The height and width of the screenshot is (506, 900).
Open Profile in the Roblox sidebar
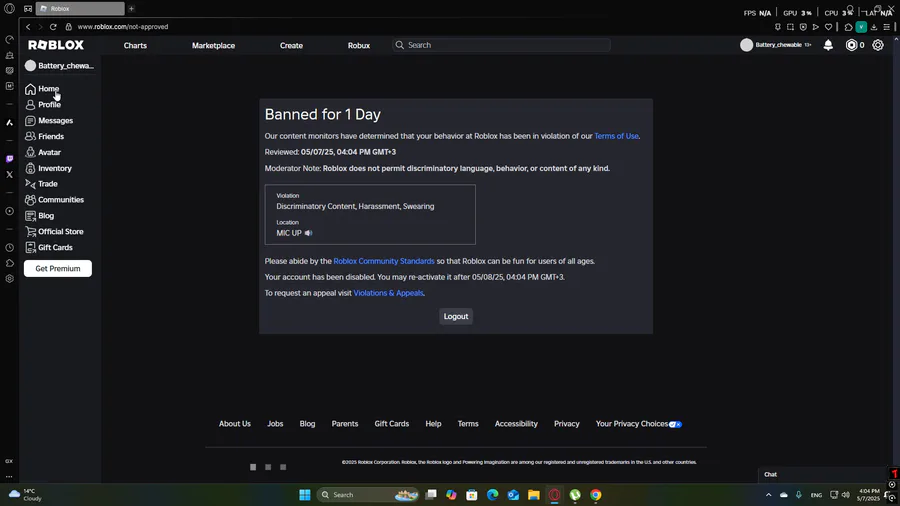[x=43, y=104]
